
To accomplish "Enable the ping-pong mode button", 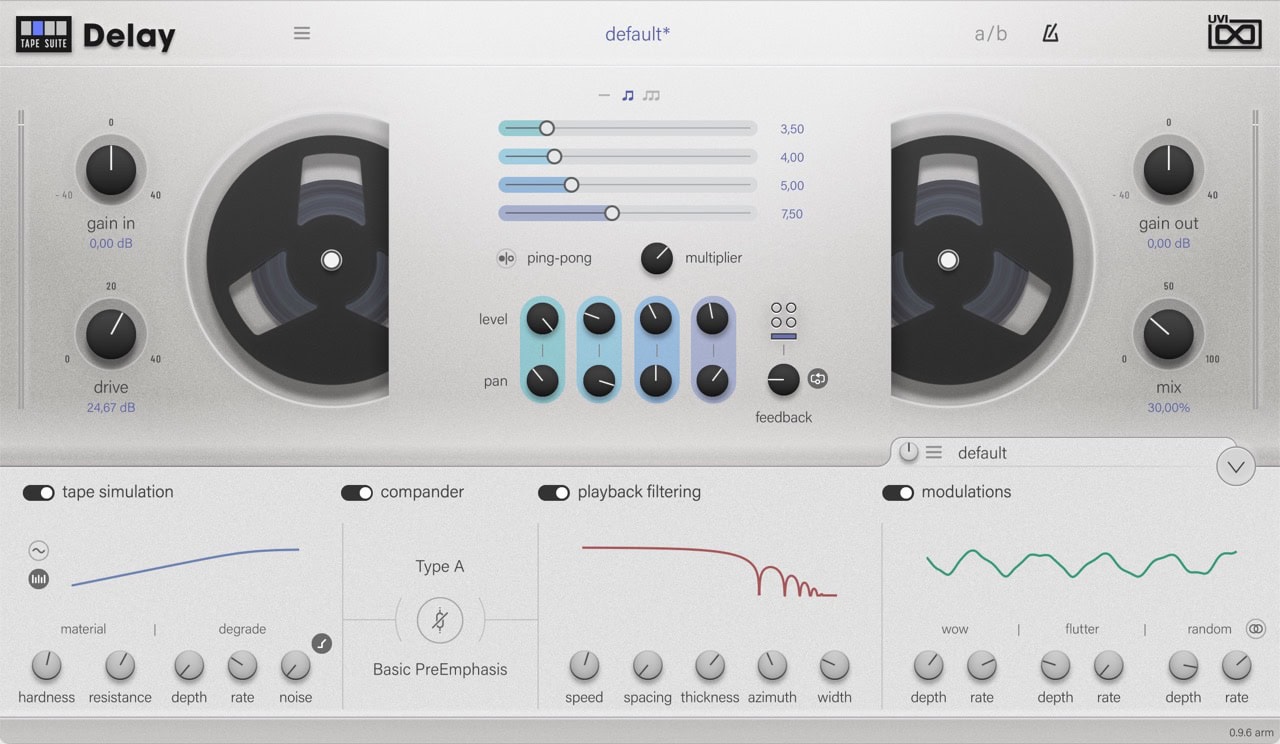I will click(x=506, y=258).
